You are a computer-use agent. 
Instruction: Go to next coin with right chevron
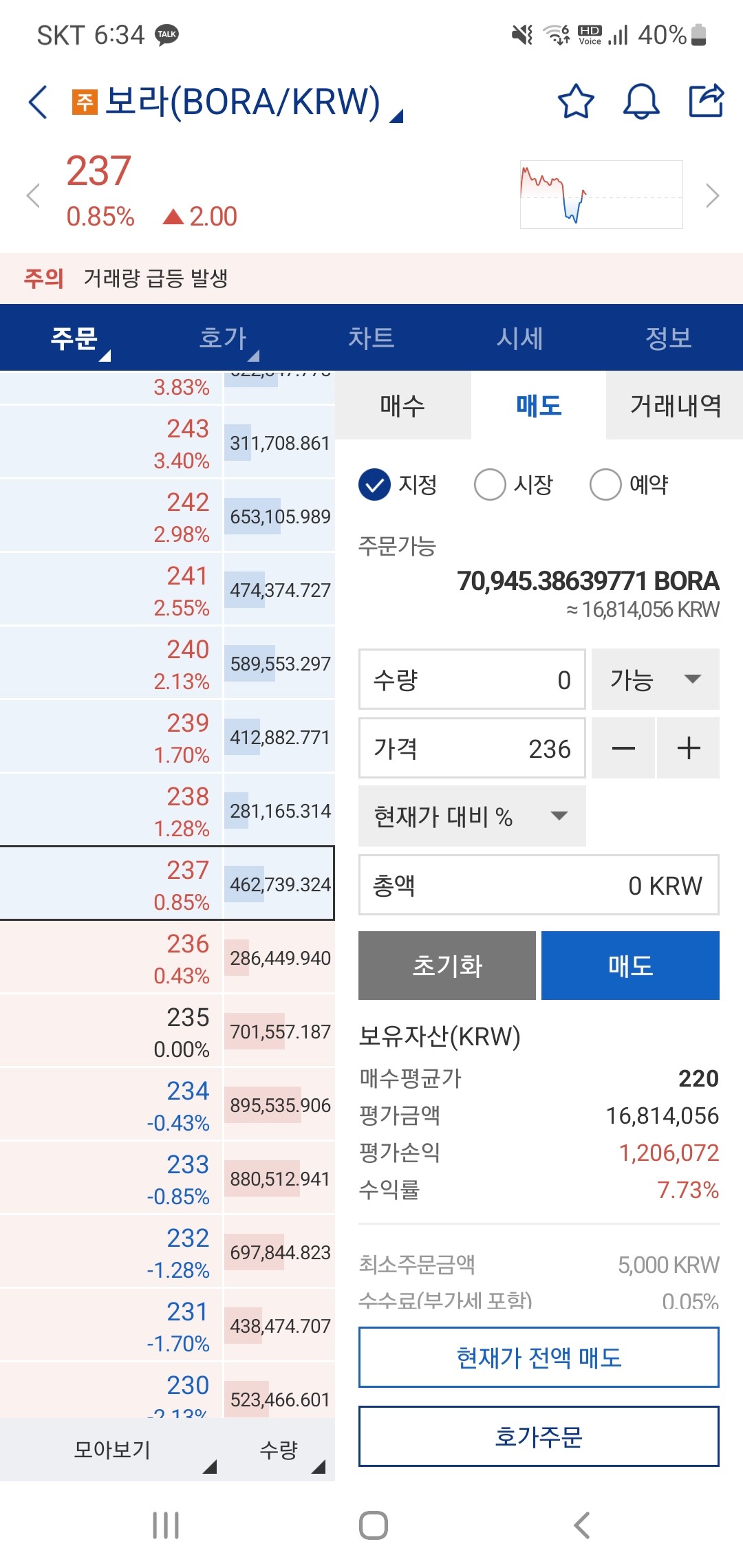[713, 195]
